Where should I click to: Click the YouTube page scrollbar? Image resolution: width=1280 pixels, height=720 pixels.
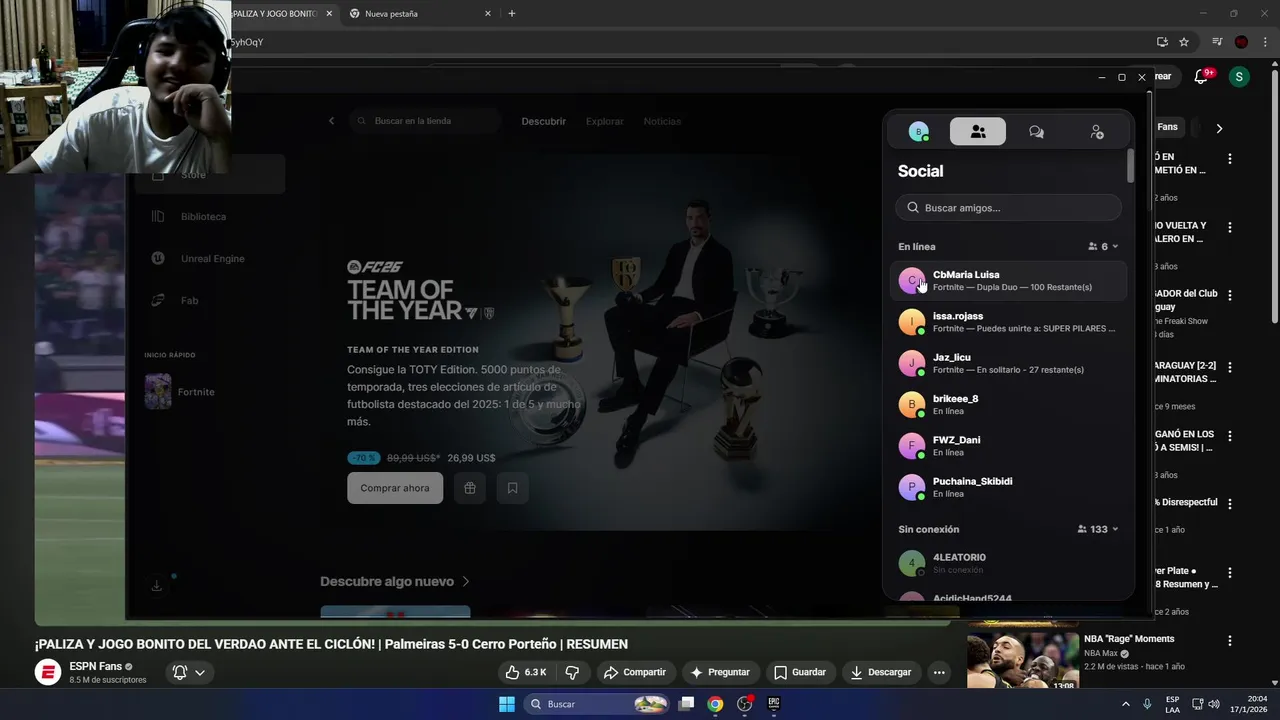click(1274, 198)
